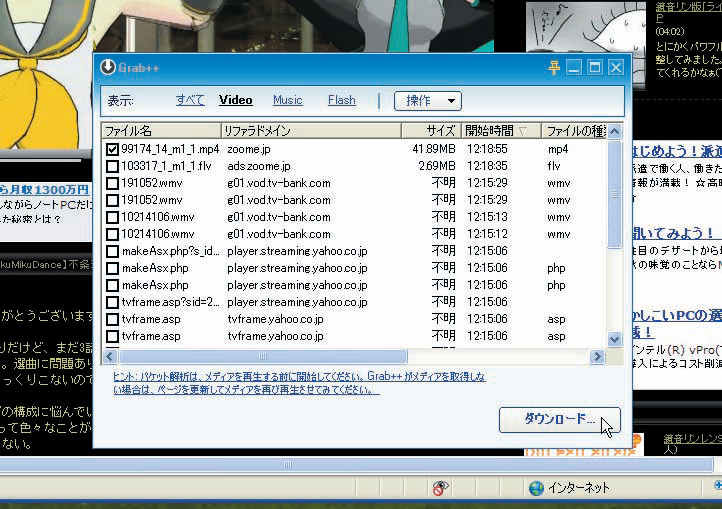Check the makeAsx.php?s_id... checkbox

(x=112, y=251)
